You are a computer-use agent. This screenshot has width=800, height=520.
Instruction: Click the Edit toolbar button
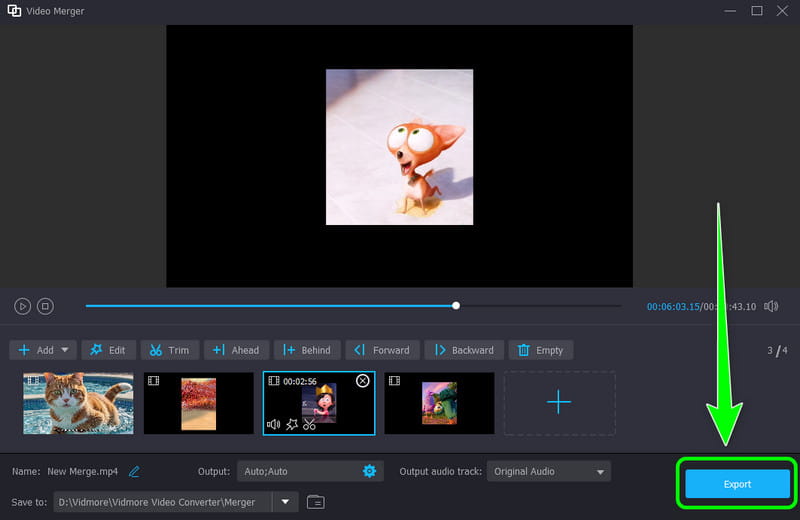click(108, 350)
